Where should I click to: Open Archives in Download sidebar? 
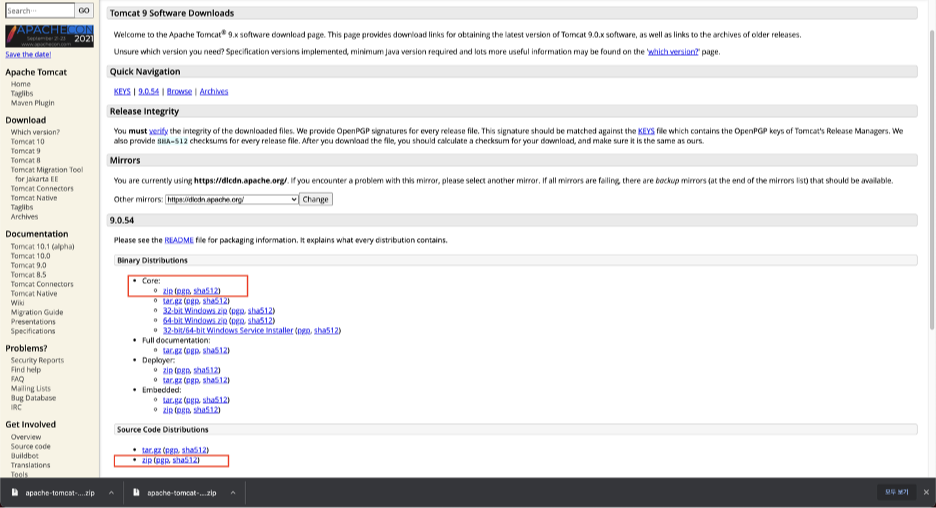click(x=24, y=217)
